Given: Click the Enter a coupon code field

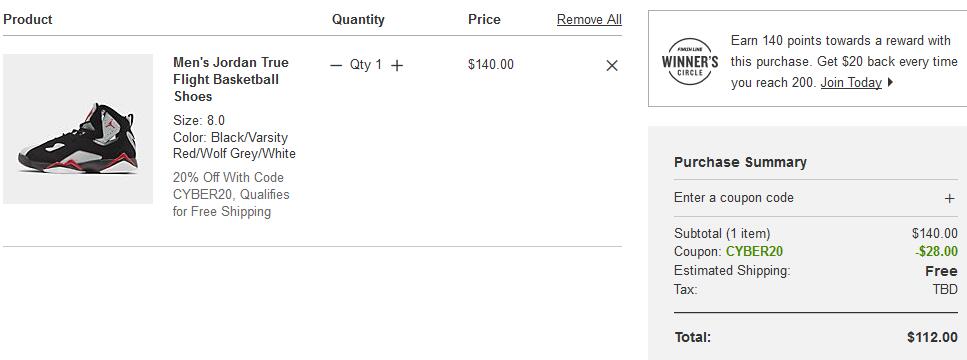Looking at the screenshot, I should (815, 198).
